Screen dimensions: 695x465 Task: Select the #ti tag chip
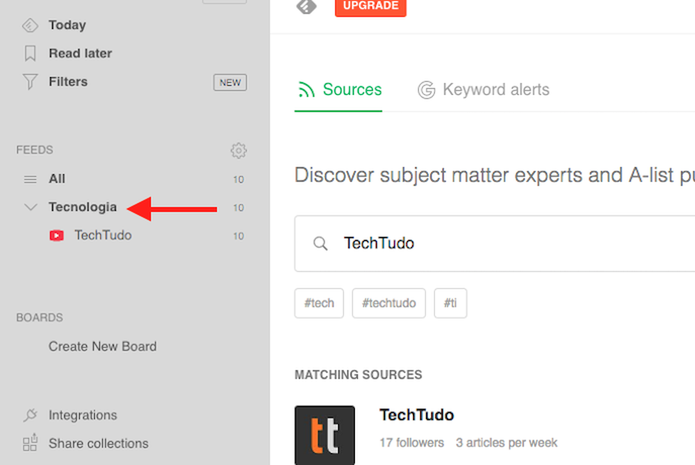[x=450, y=303]
